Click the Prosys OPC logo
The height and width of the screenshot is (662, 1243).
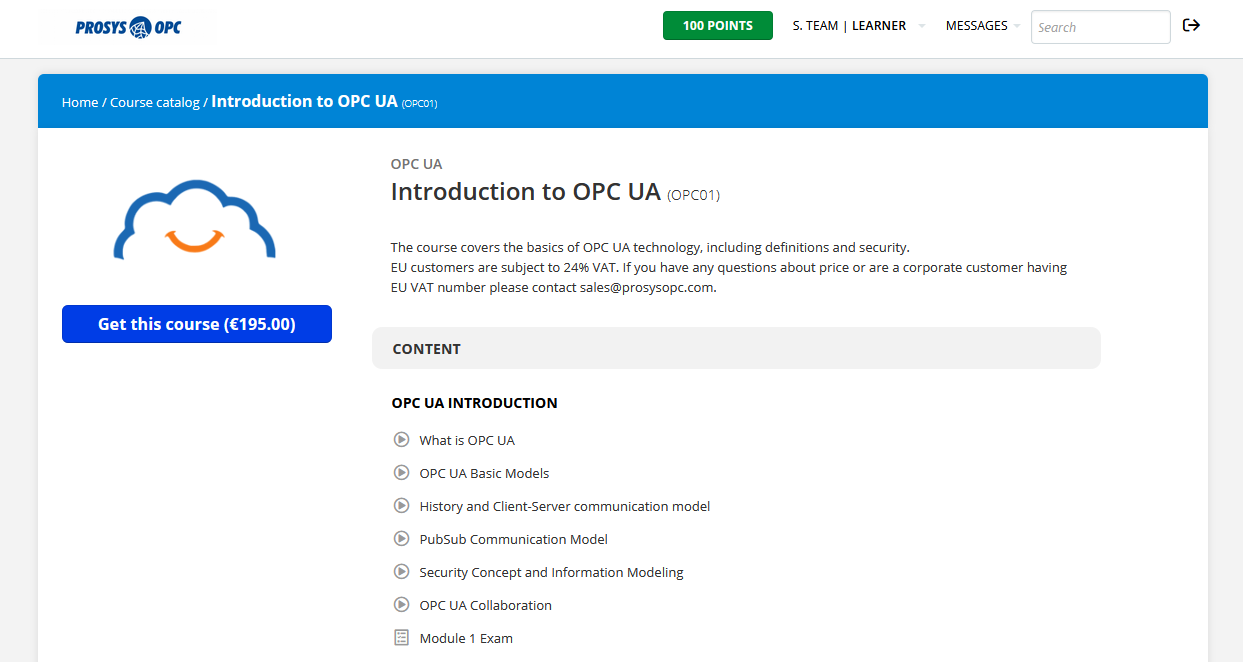coord(128,27)
